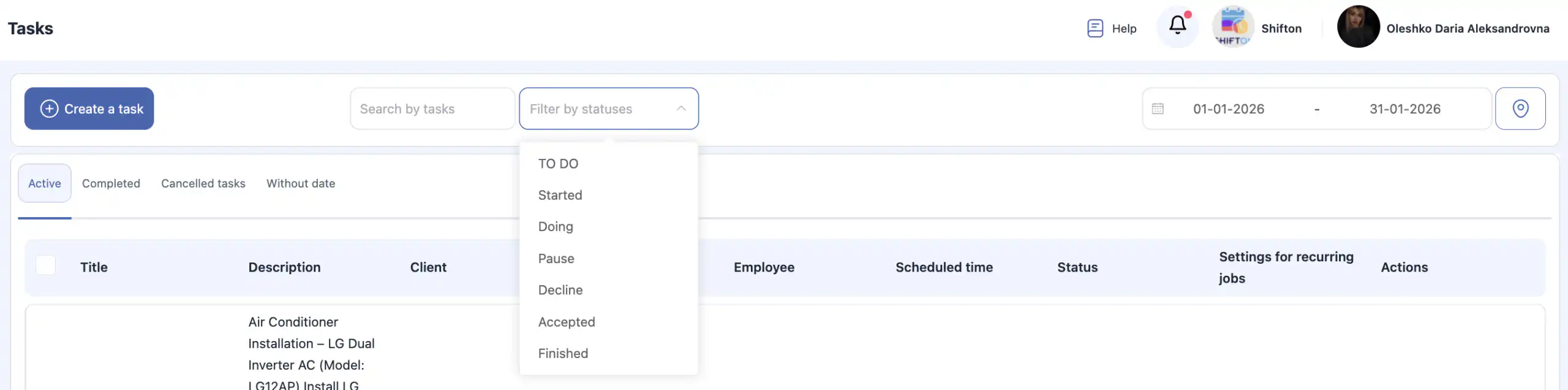Select the Finished status option

coord(563,353)
